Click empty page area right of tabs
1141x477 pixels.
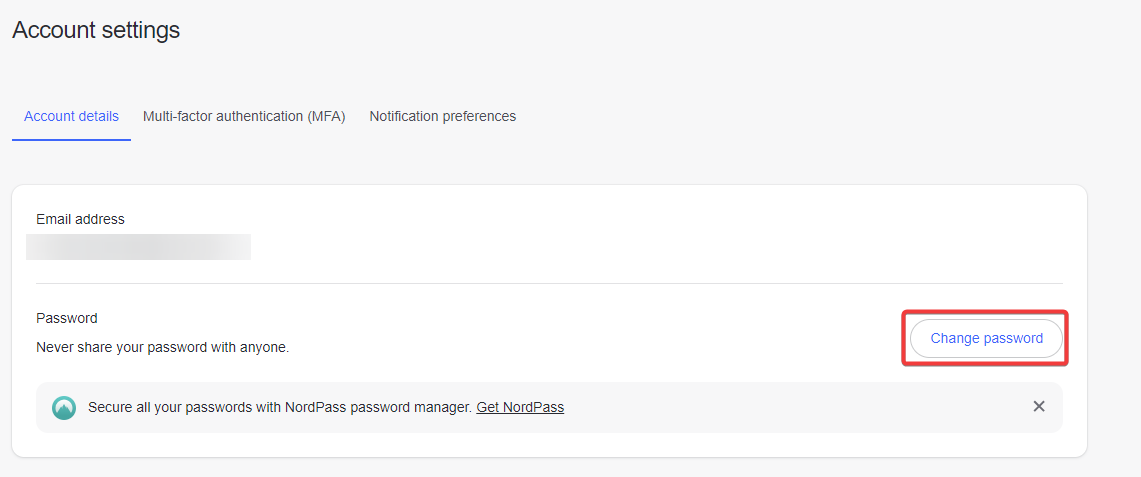(x=800, y=116)
